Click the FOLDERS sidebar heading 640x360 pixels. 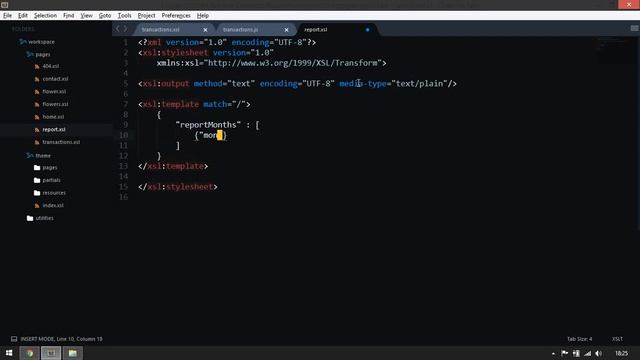click(x=23, y=29)
